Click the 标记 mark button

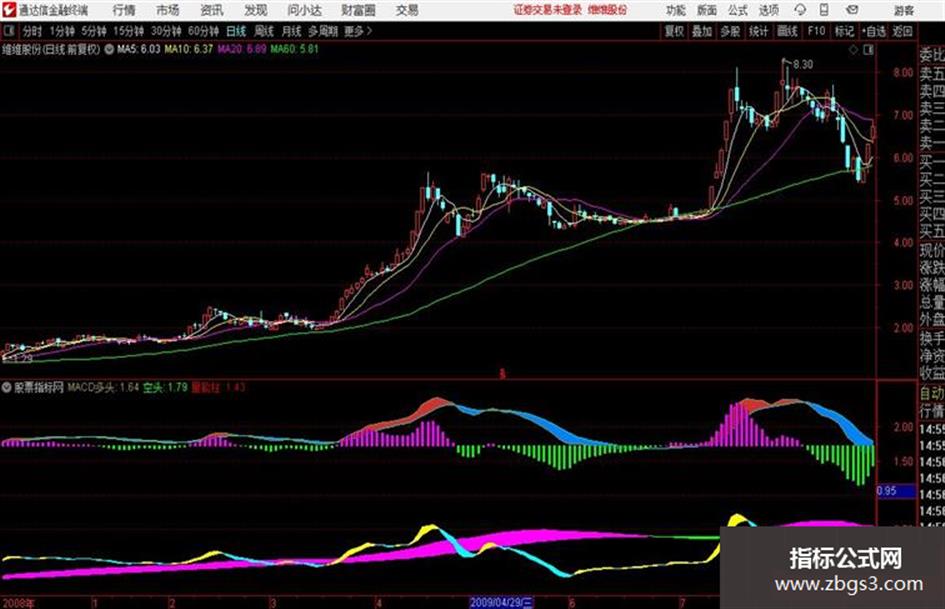coord(844,31)
